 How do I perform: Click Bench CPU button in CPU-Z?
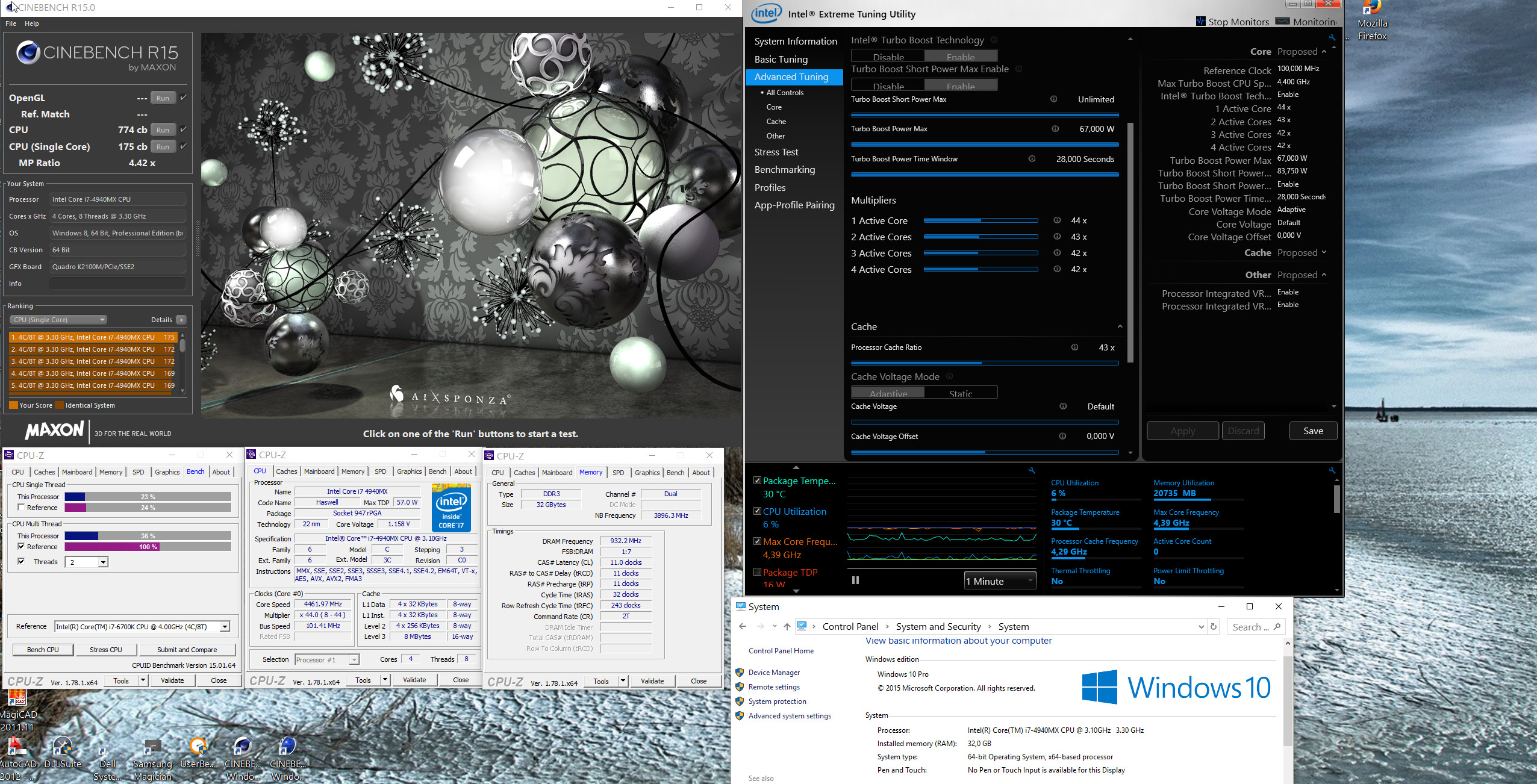(43, 650)
